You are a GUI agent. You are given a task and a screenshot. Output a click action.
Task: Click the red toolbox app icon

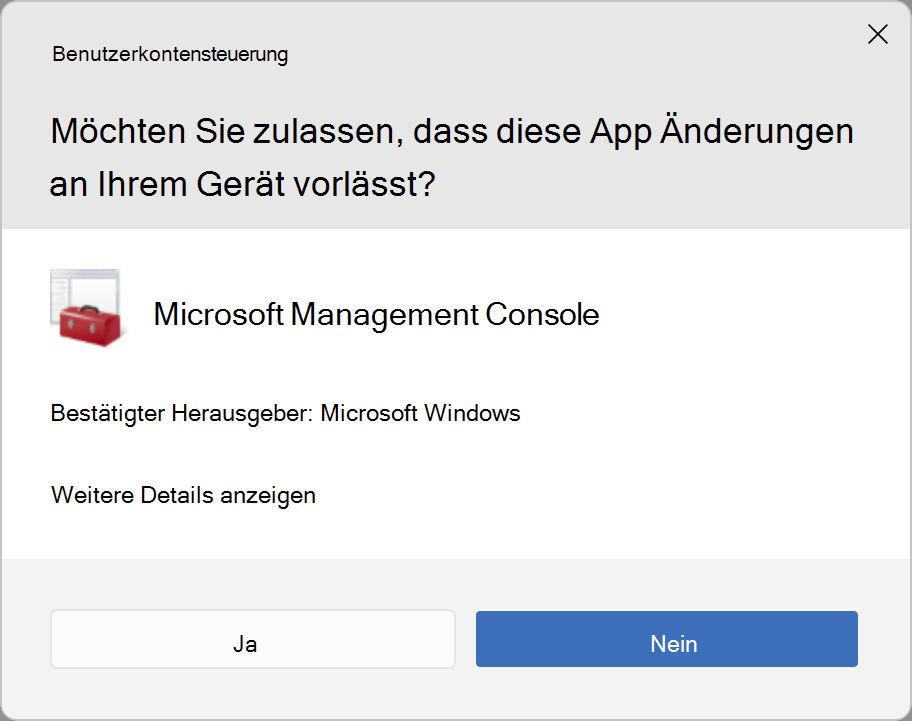(86, 322)
